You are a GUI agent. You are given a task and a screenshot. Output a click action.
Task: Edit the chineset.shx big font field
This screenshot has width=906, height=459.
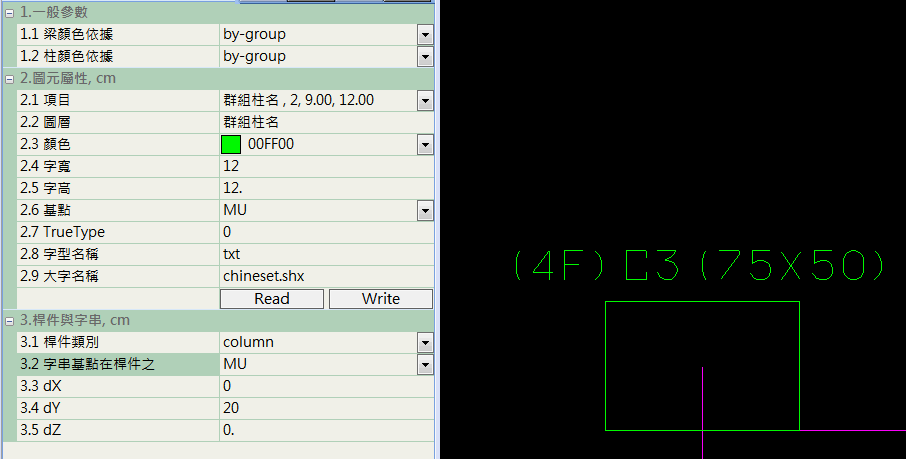(x=326, y=276)
